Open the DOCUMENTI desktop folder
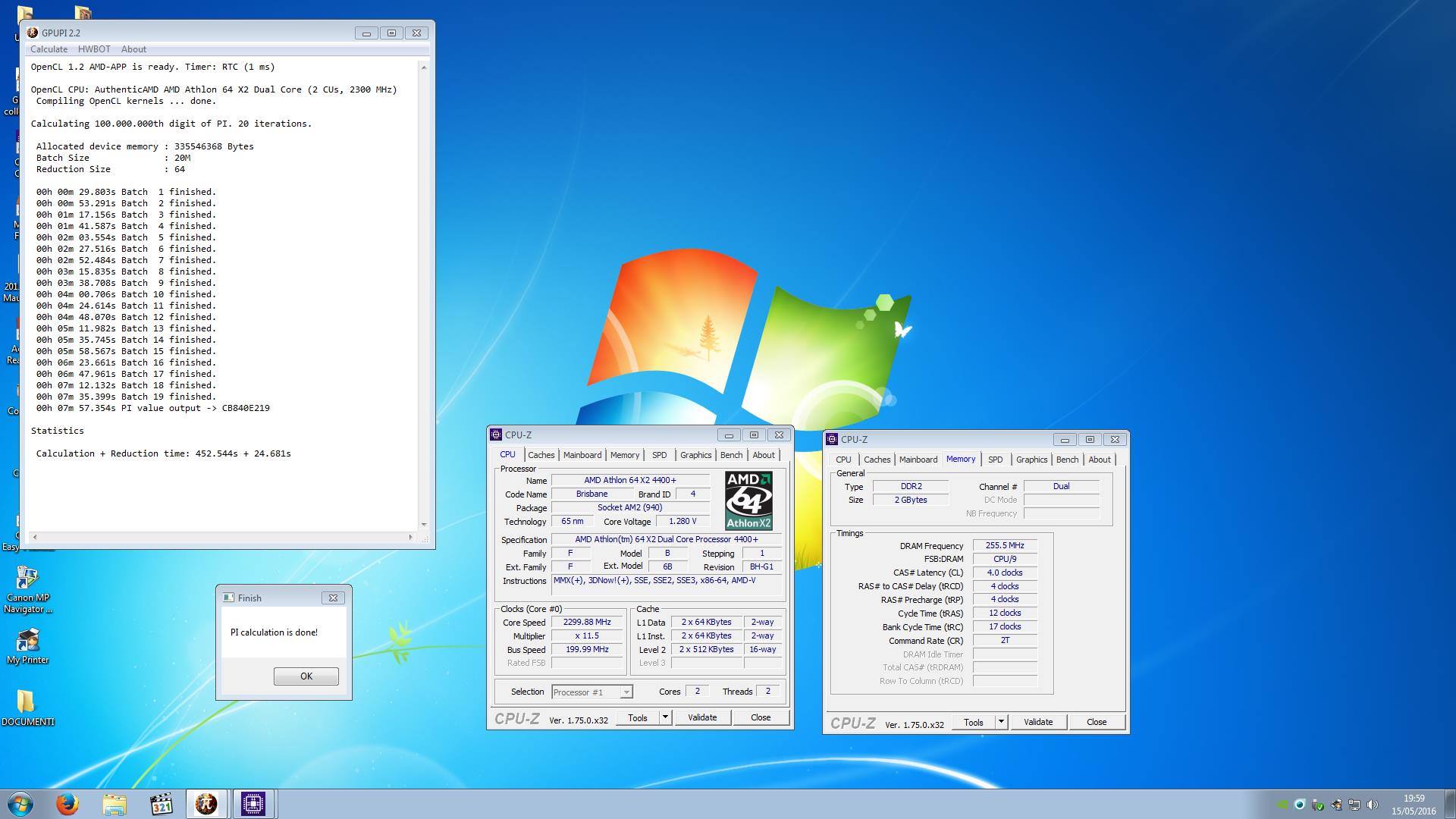Screen dimensions: 1456x819 tap(27, 708)
